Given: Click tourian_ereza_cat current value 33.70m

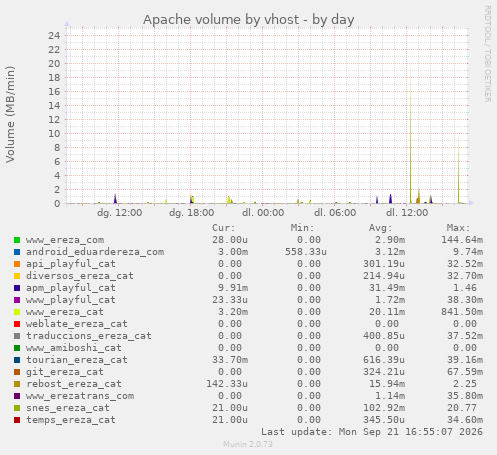Looking at the screenshot, I should tap(230, 360).
